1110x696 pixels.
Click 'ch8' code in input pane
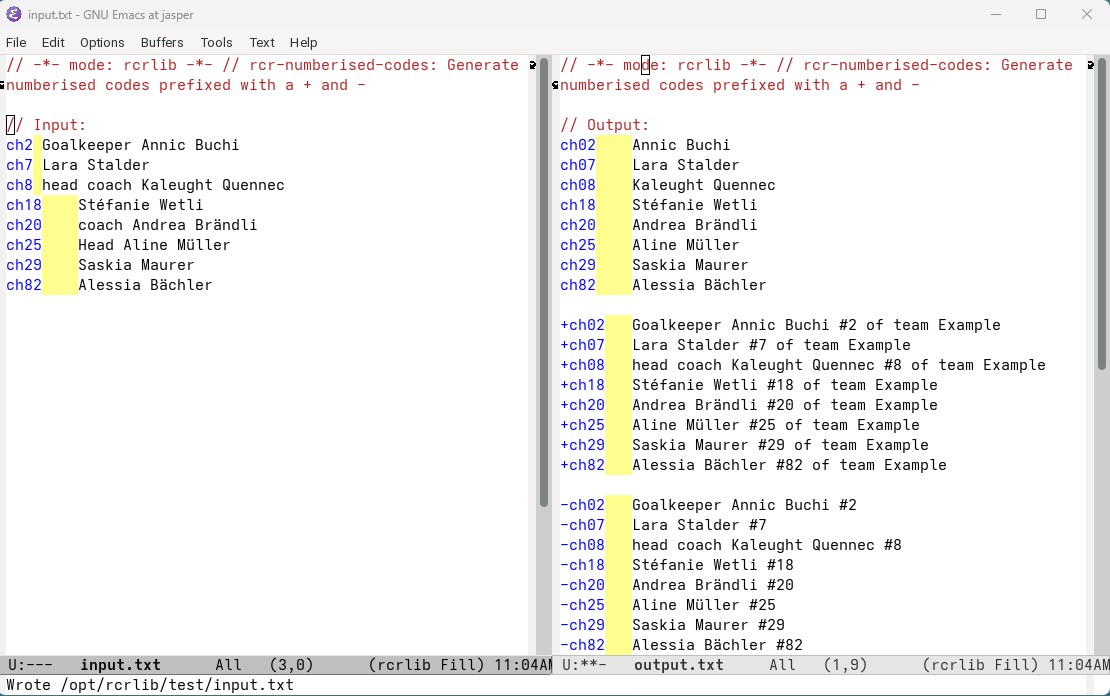pos(20,185)
